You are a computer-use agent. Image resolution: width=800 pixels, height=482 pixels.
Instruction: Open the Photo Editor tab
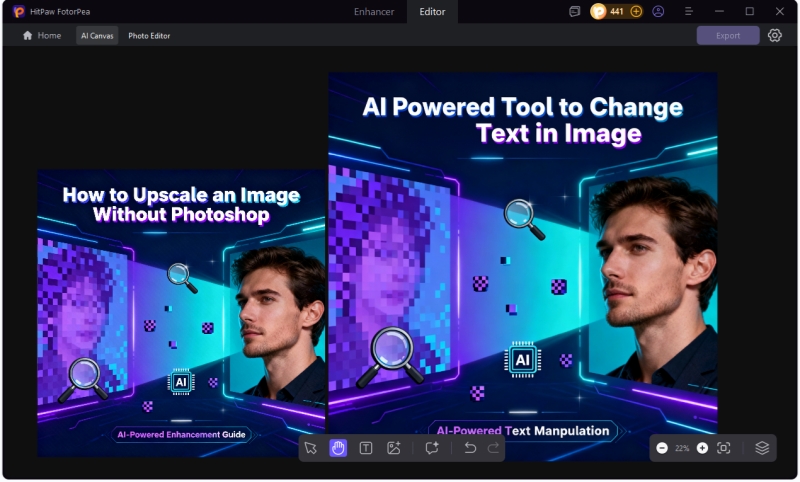pyautogui.click(x=149, y=36)
